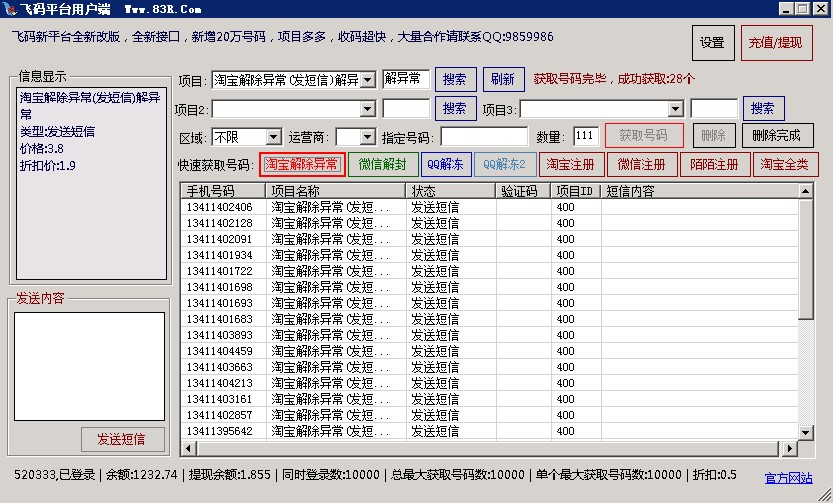Click the QQ解冻 quick button
Viewport: 833px width, 503px height.
pyautogui.click(x=446, y=165)
